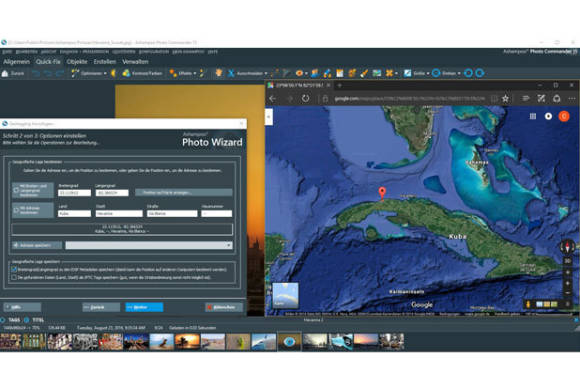Expand the saved address dropdown

tap(229, 245)
